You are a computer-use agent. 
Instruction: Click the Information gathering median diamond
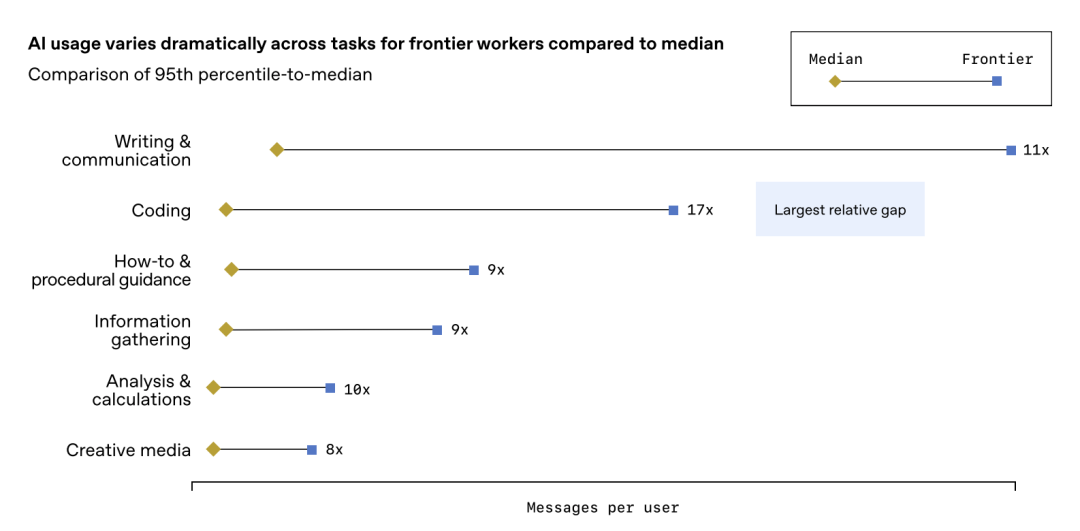pos(226,329)
